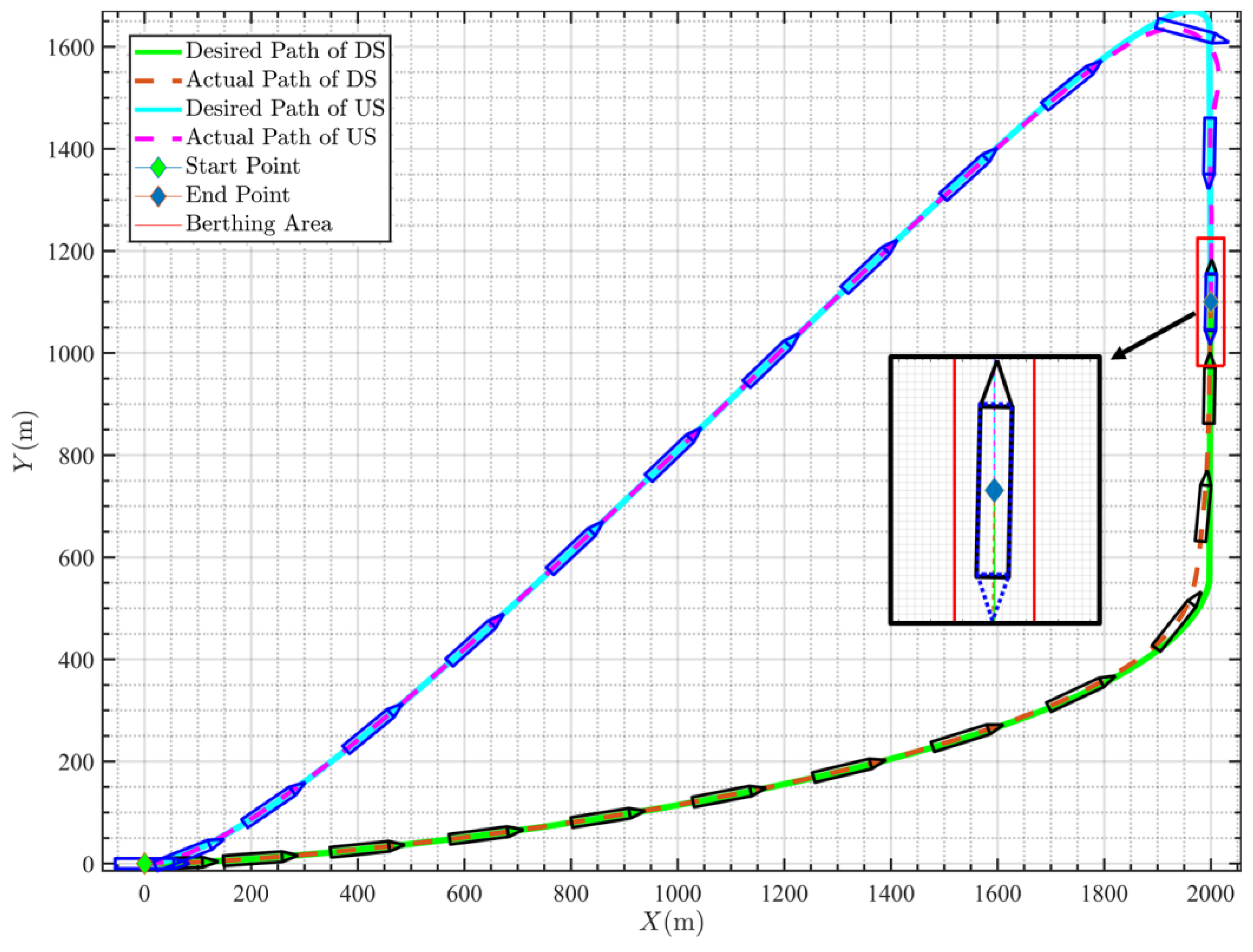This screenshot has height=952, width=1253.
Task: Click the green diamond start point marker at origin
Action: click(145, 863)
